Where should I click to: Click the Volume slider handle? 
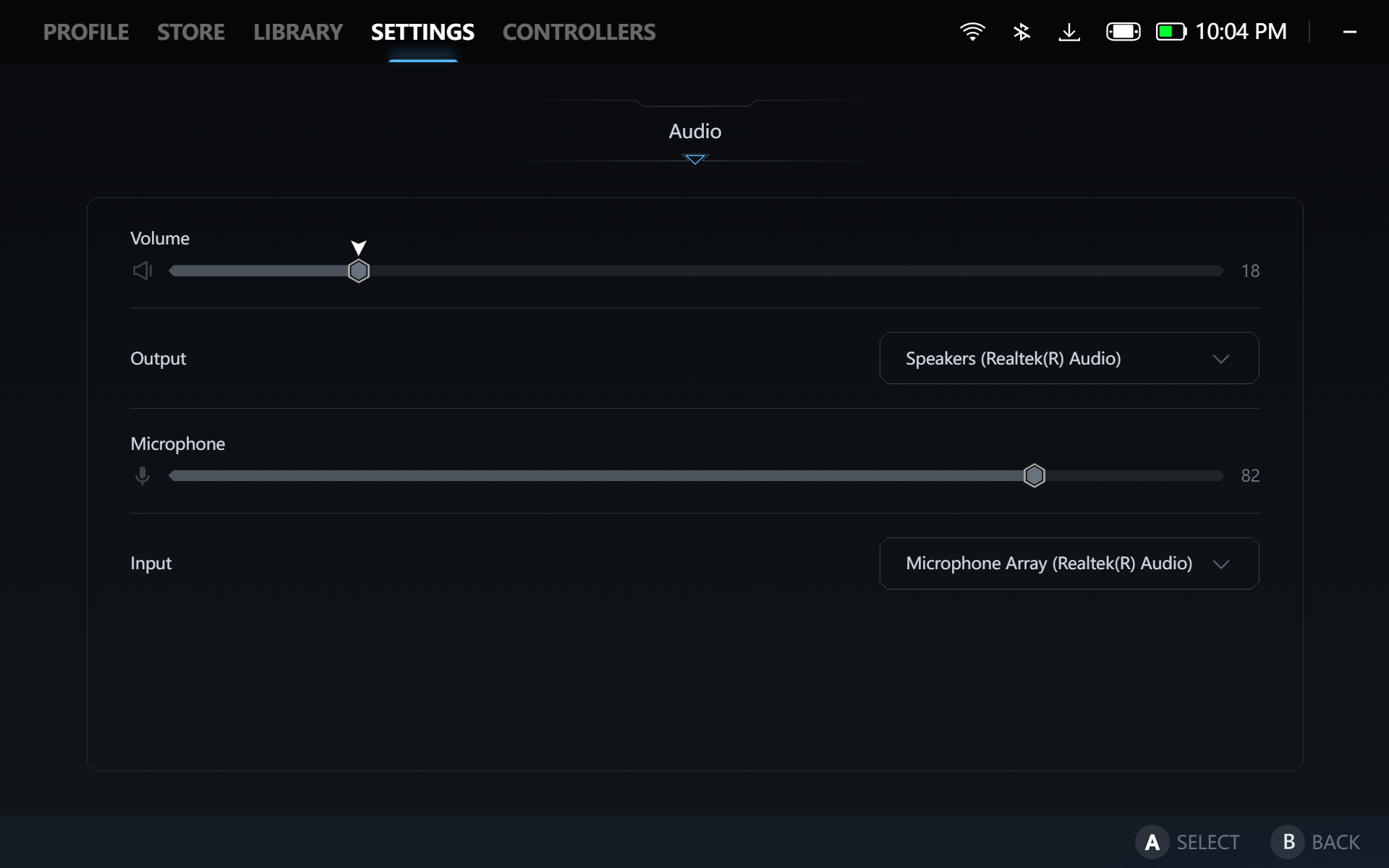tap(359, 271)
